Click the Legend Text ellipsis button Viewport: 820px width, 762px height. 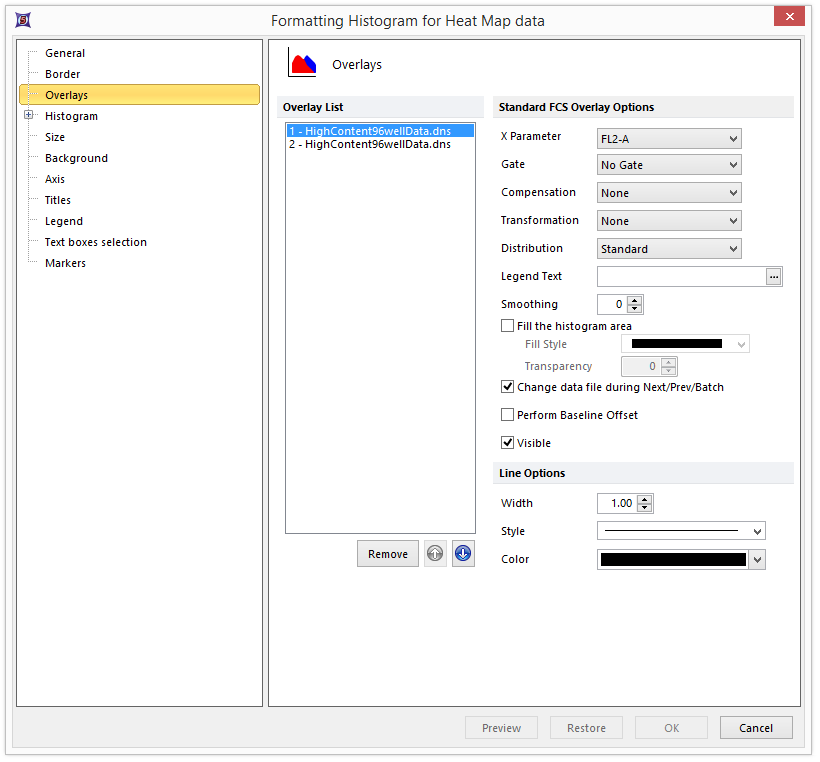(x=773, y=277)
